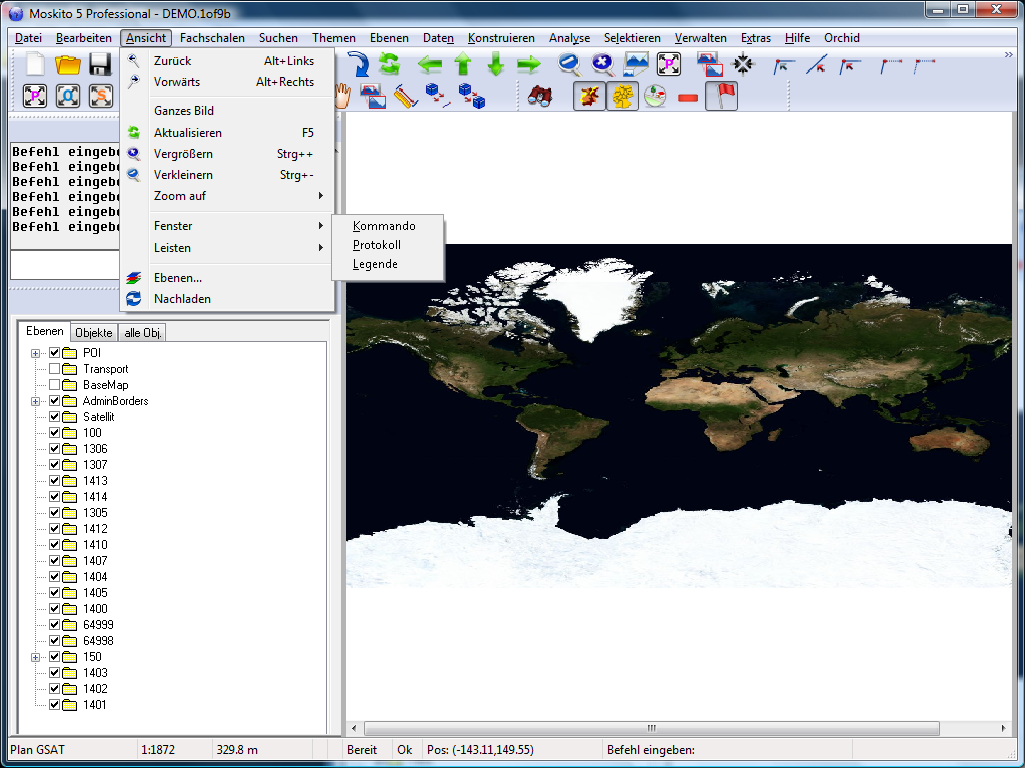Pan map up with green arrow
1025x768 pixels.
pyautogui.click(x=463, y=65)
